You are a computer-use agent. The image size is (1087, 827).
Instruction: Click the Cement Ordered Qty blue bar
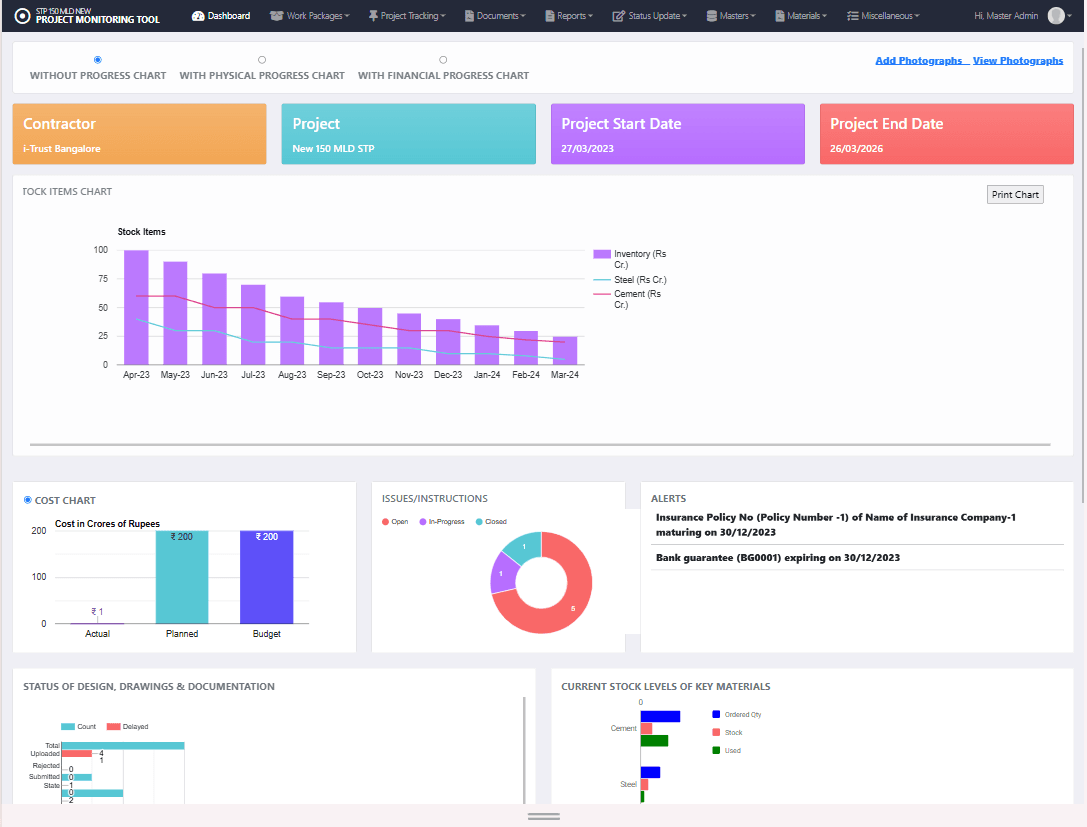click(x=660, y=716)
